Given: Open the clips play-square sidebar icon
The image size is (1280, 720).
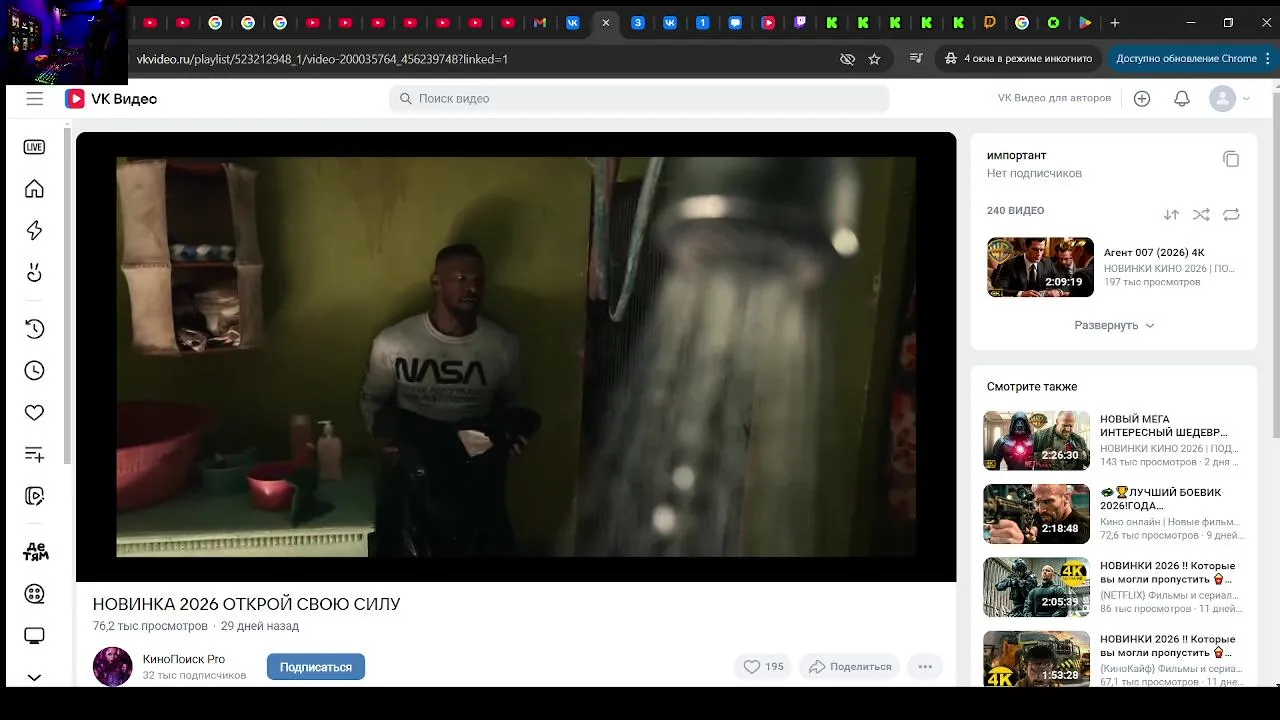Looking at the screenshot, I should 34,496.
